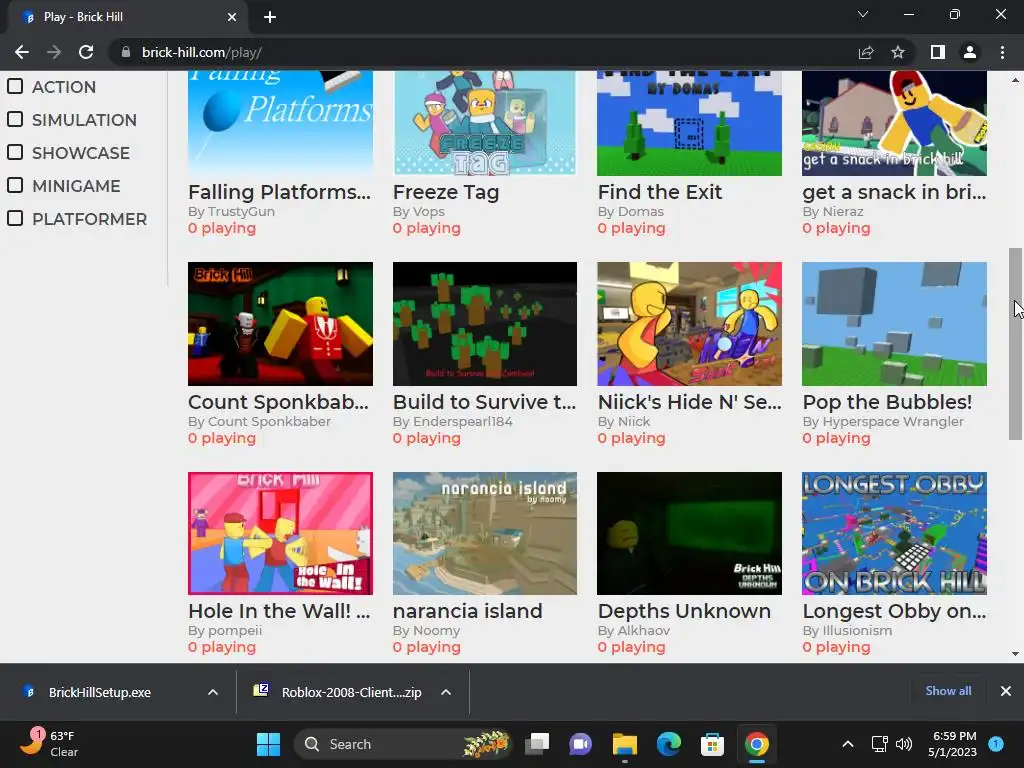
Task: Open the Windows Start menu
Action: tap(268, 744)
